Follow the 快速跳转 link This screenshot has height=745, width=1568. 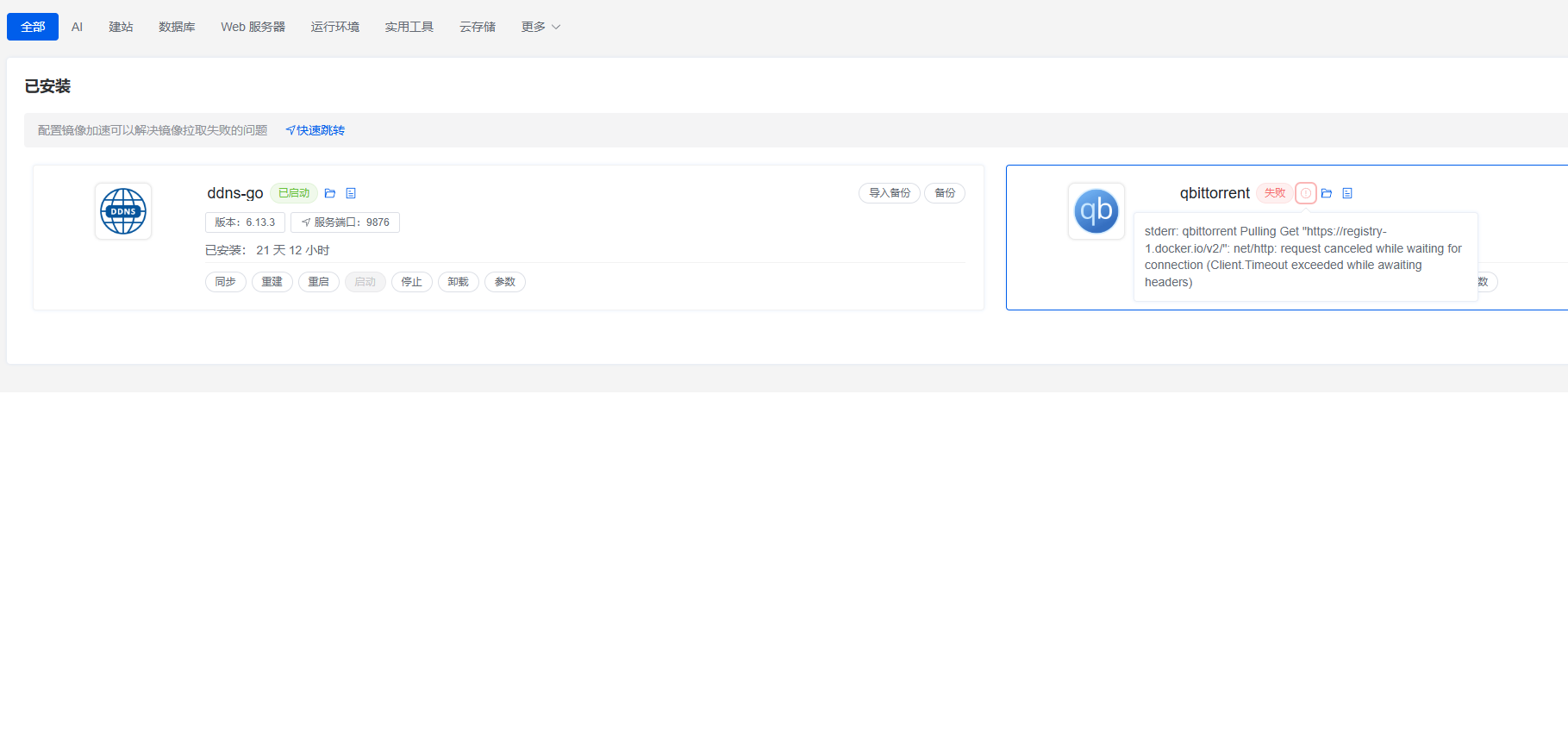pyautogui.click(x=315, y=130)
